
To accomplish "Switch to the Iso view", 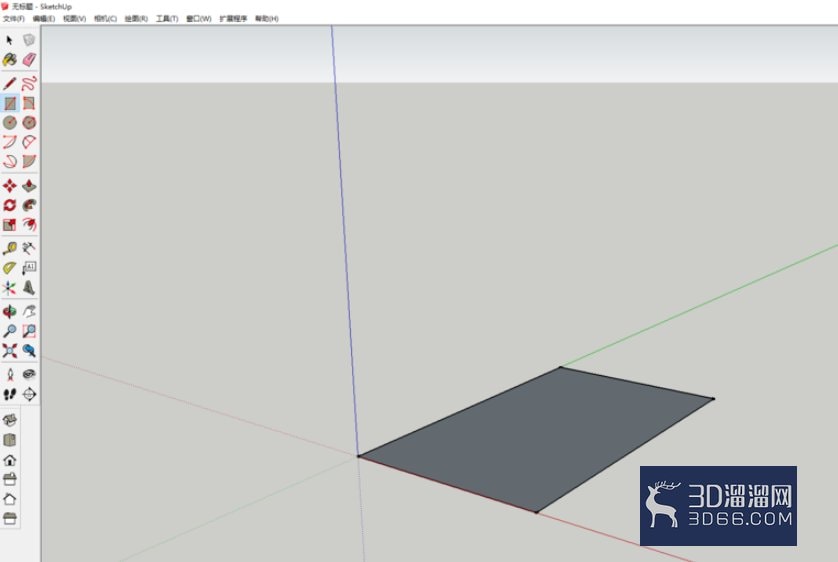I will tap(10, 420).
